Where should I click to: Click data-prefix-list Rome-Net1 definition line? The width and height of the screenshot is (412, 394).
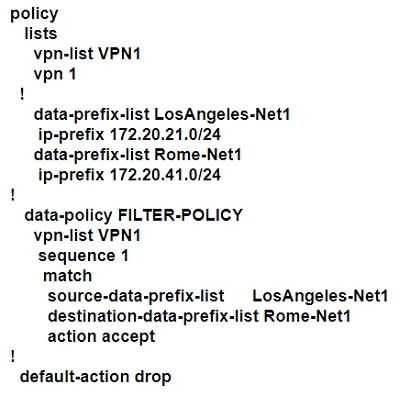coord(137,155)
